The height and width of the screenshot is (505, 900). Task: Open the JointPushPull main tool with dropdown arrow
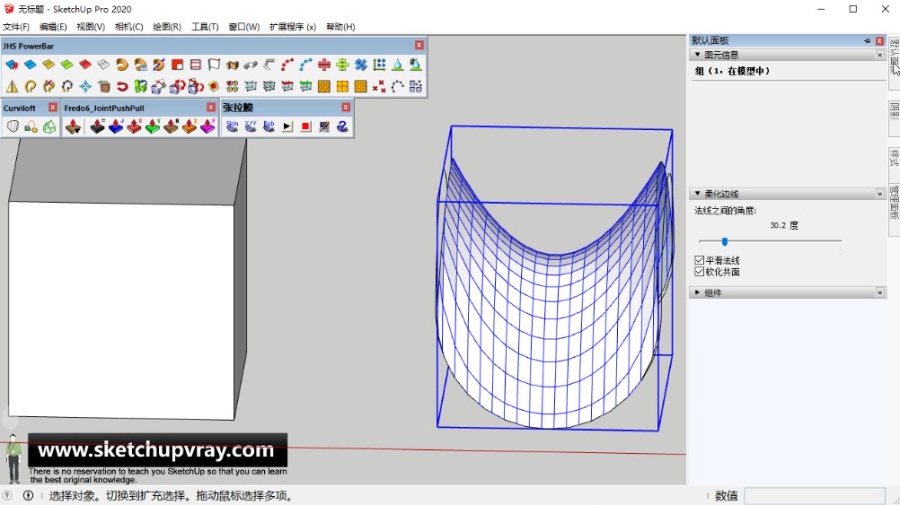(x=73, y=127)
